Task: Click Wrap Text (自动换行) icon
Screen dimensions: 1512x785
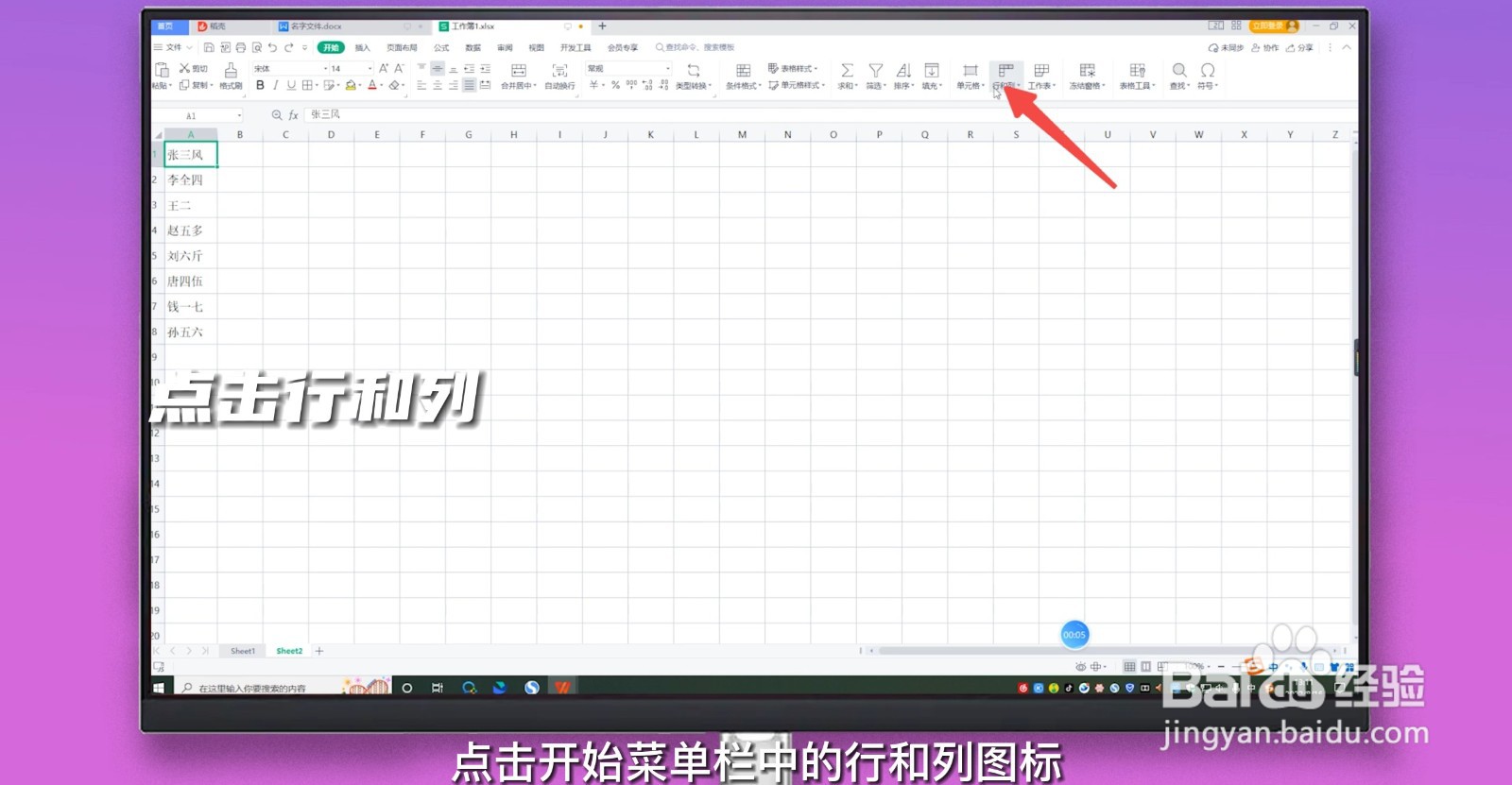Action: (559, 71)
